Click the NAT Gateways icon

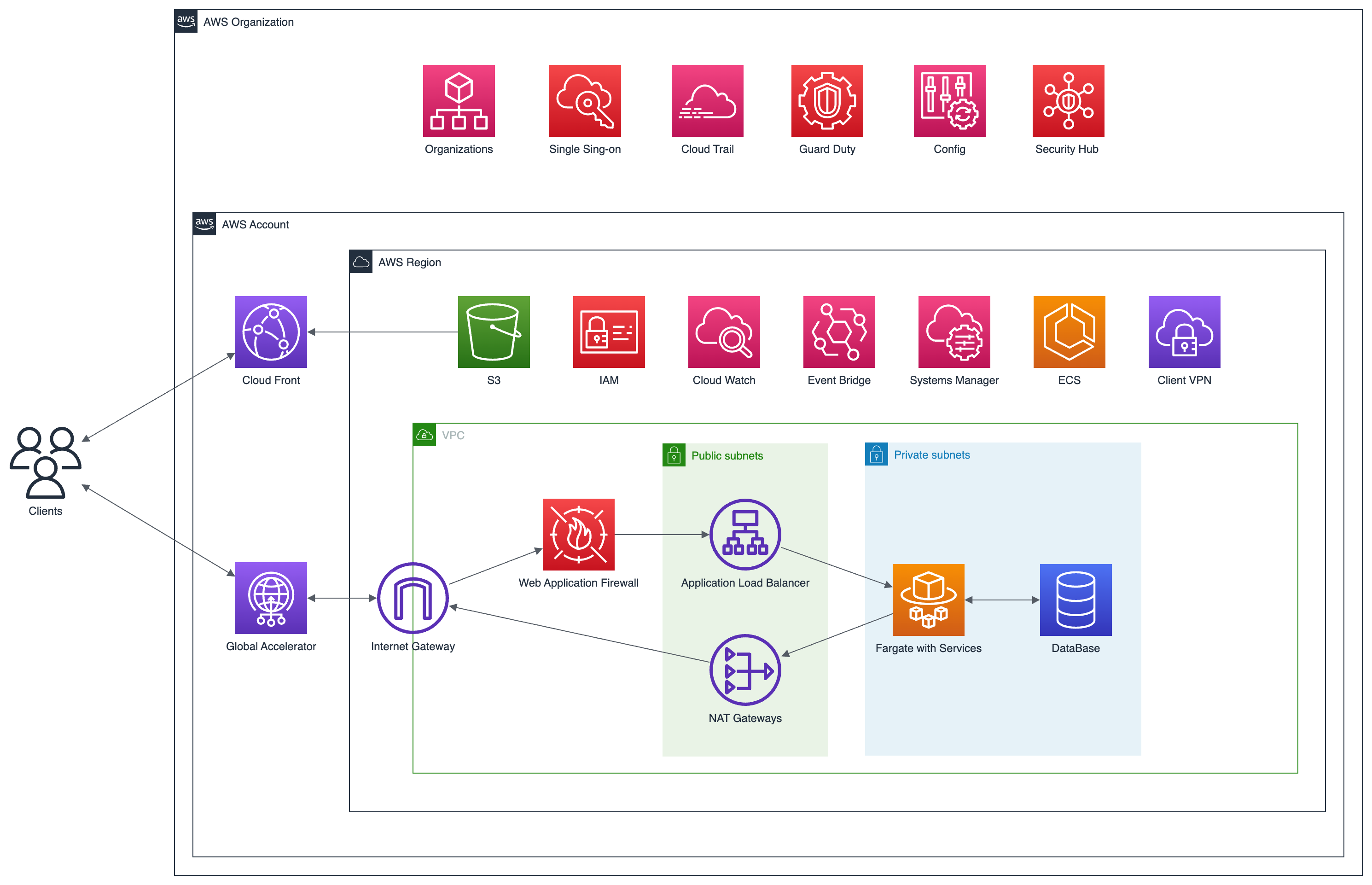[744, 670]
